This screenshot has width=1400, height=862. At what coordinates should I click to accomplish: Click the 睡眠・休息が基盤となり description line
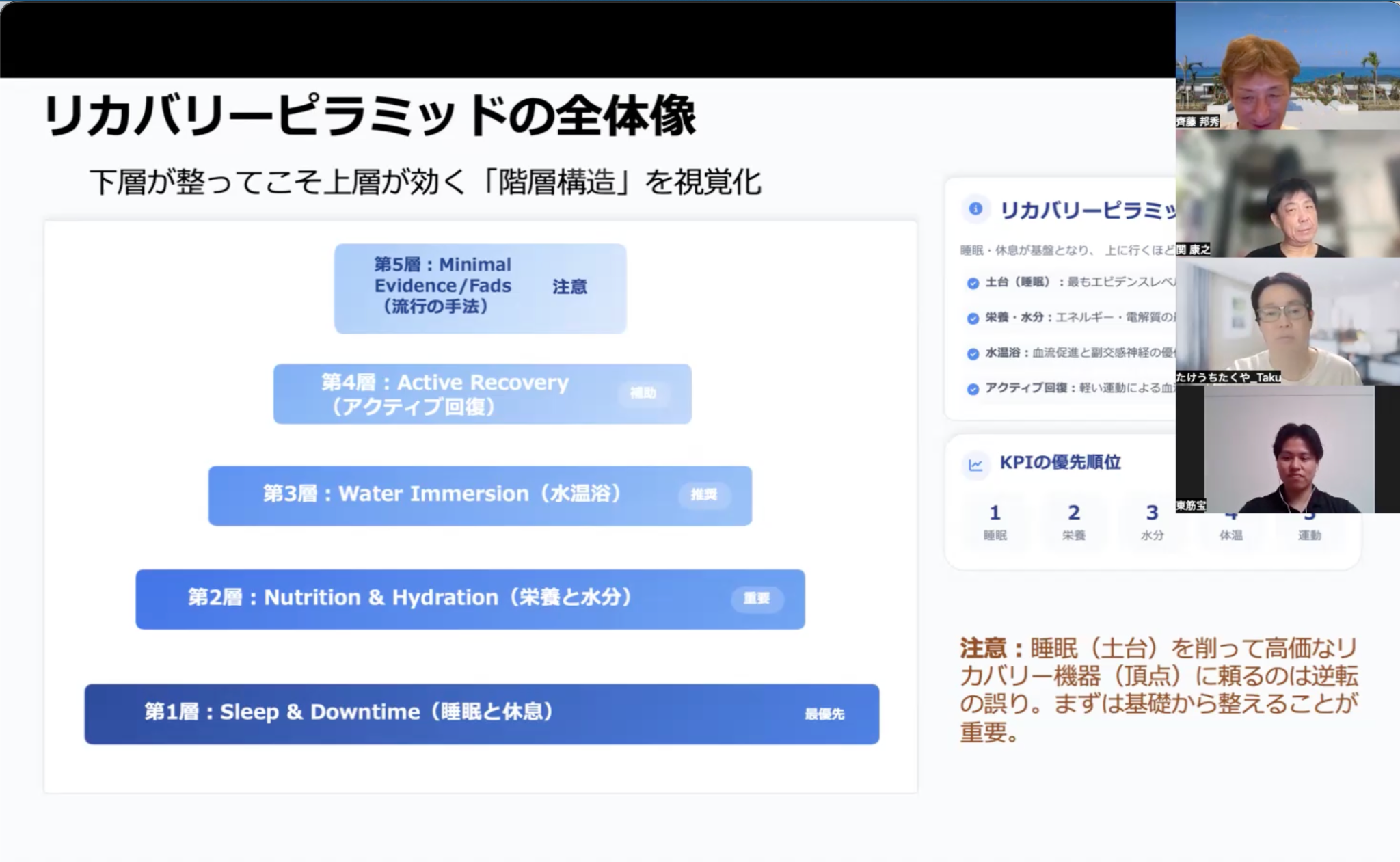coord(1068,250)
